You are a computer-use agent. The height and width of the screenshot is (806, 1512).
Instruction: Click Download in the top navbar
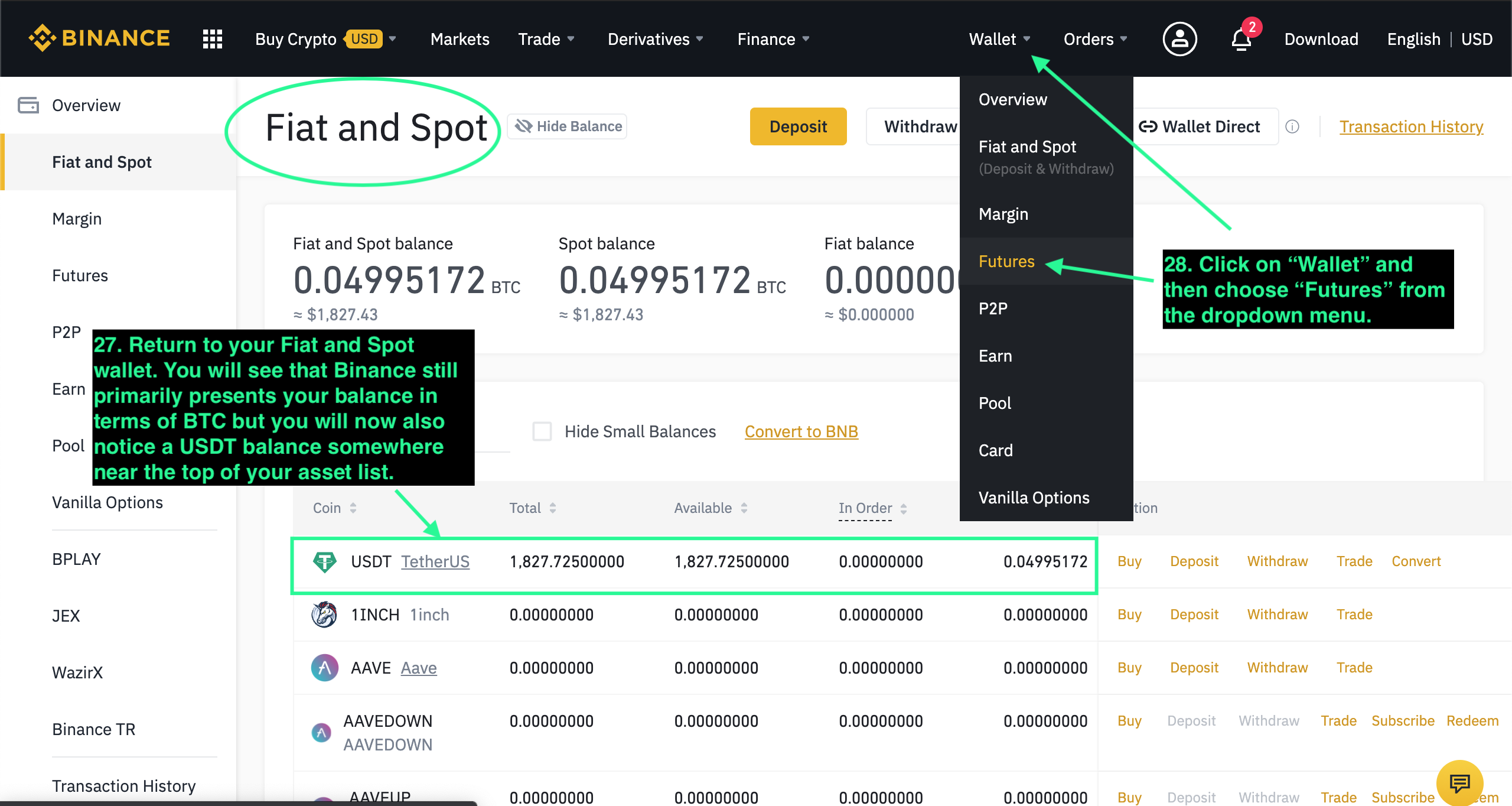[1321, 39]
